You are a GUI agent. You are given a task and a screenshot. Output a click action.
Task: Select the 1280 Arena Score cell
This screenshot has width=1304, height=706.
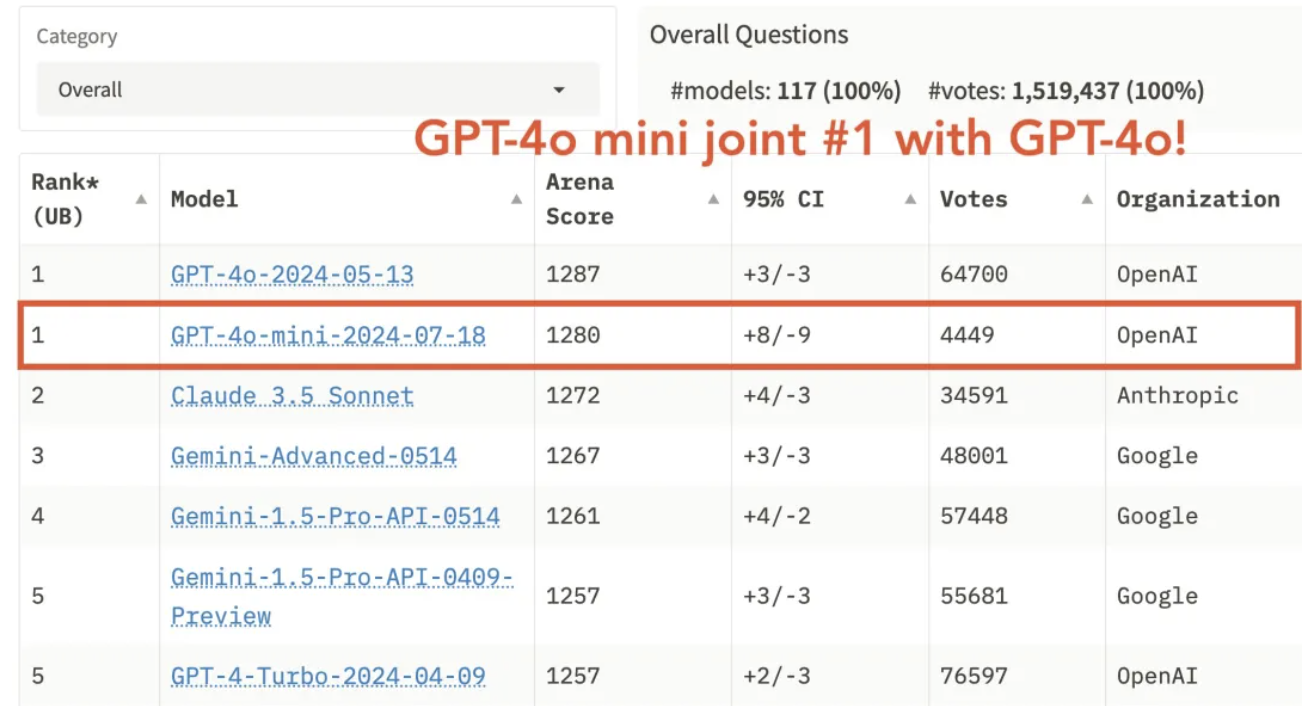573,335
